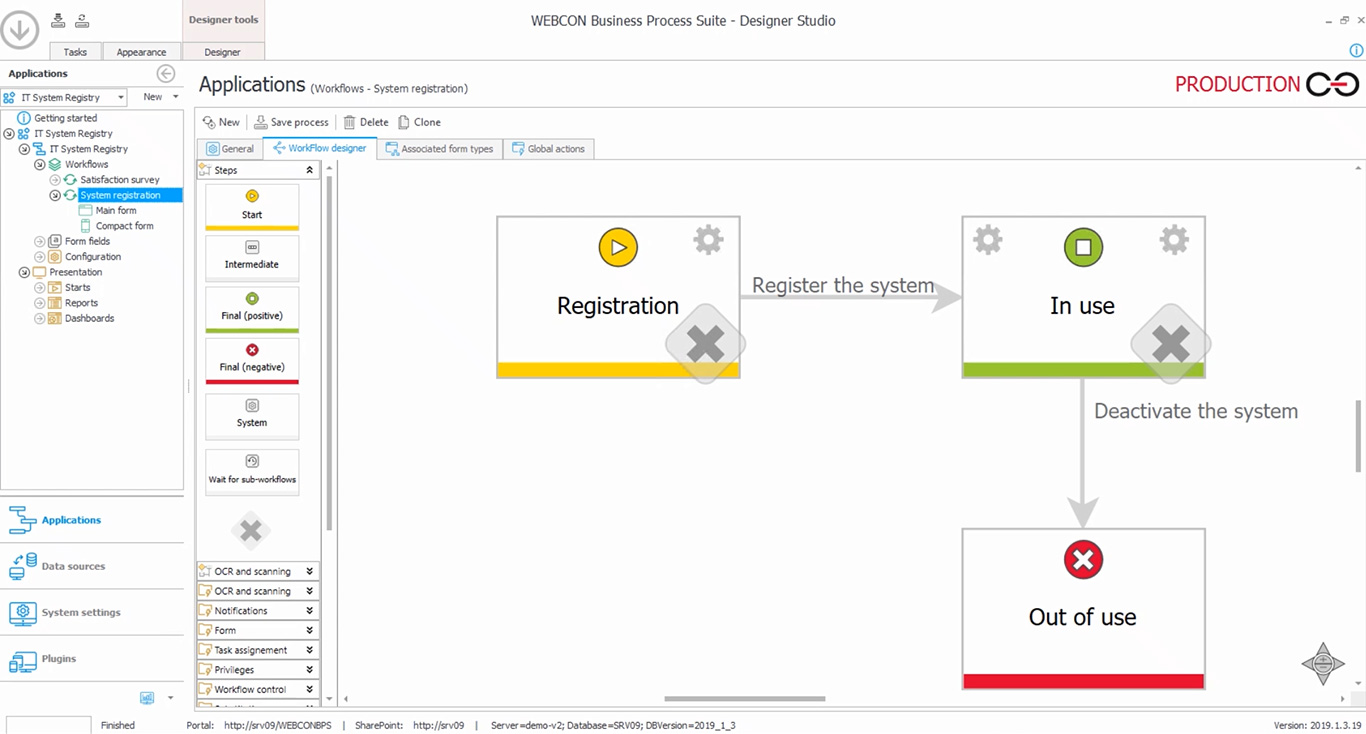Click the canvas navigation compass icon
1366x734 pixels.
pos(1322,663)
